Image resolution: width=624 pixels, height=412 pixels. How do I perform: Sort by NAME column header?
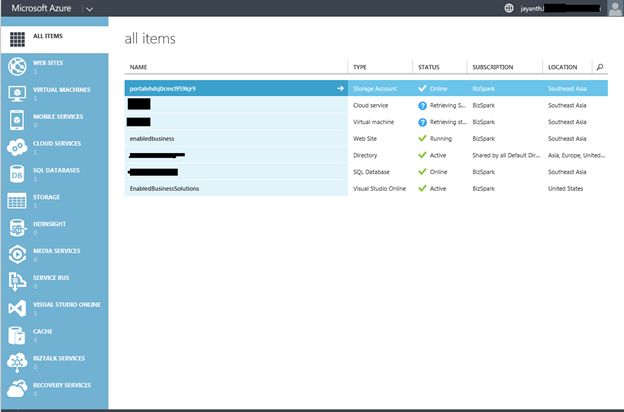pyautogui.click(x=138, y=67)
